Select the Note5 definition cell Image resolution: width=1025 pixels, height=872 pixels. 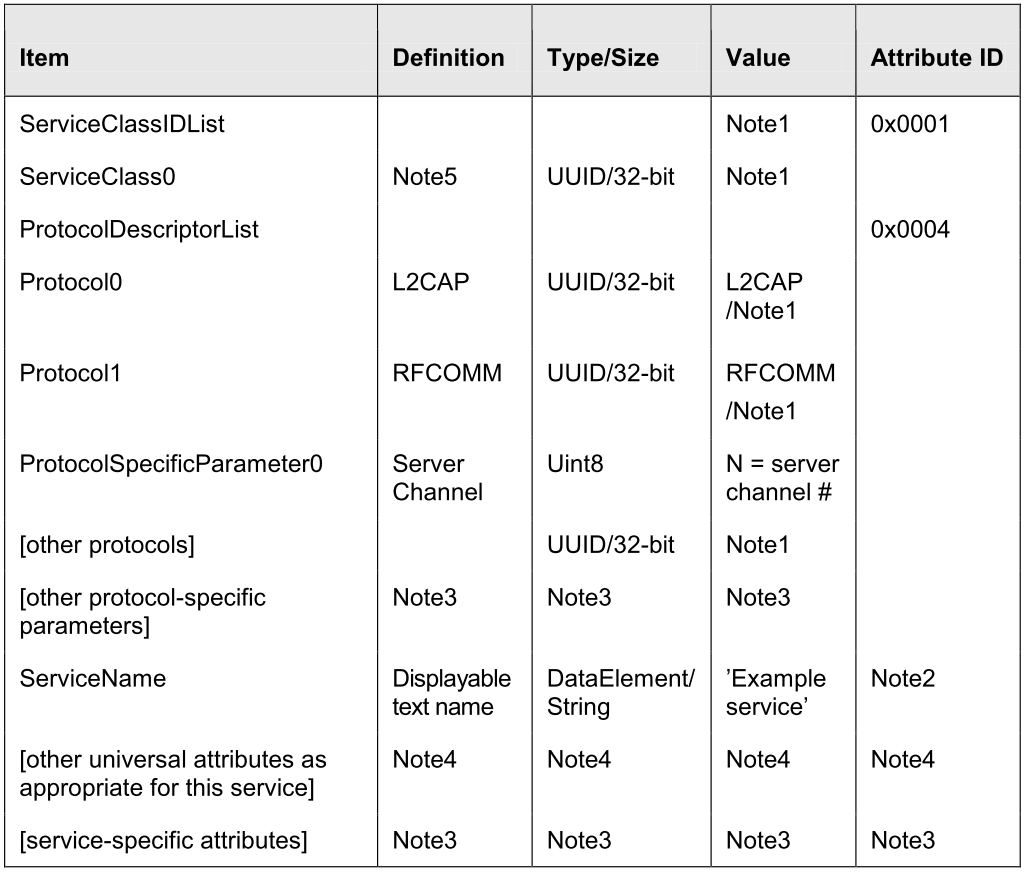click(425, 177)
